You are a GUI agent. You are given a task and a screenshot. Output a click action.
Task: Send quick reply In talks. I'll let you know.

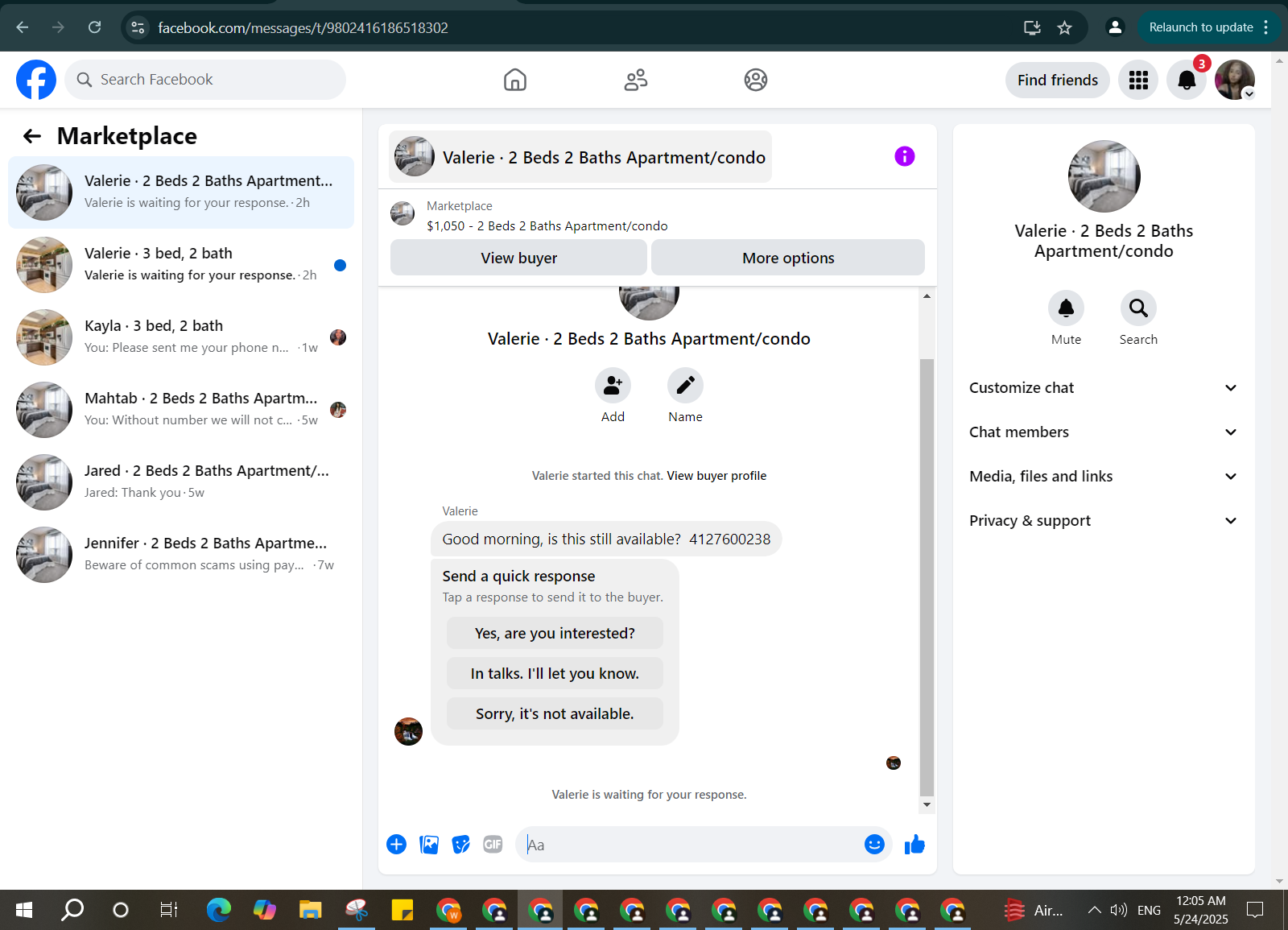point(555,673)
